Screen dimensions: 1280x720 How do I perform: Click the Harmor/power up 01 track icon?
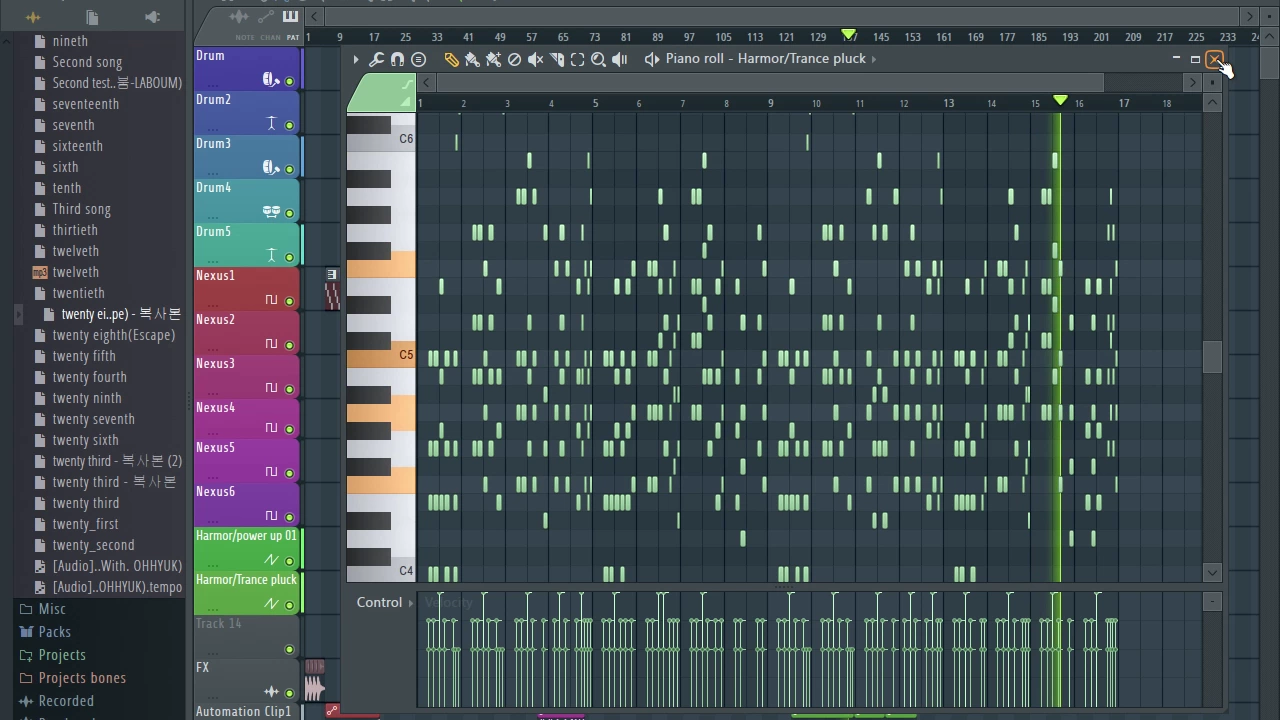click(x=271, y=560)
